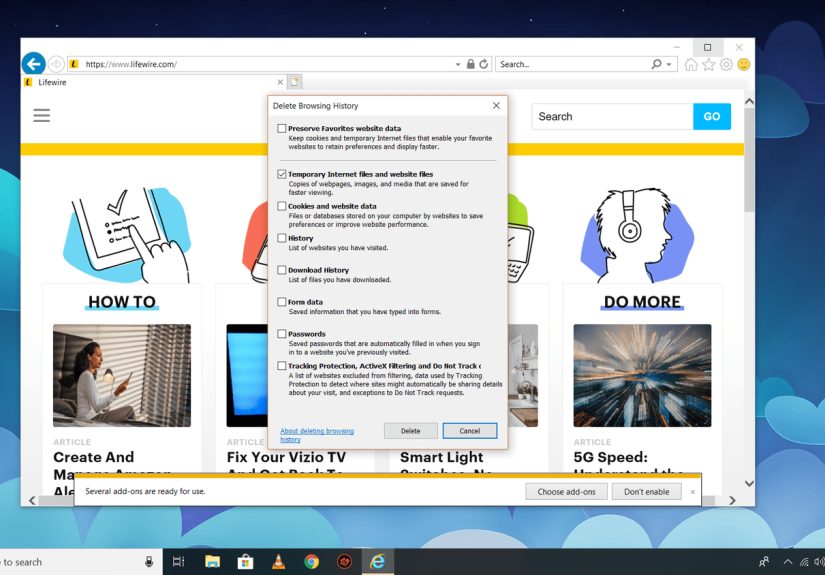The width and height of the screenshot is (825, 575).
Task: Open Google Chrome from the taskbar
Action: [x=311, y=562]
